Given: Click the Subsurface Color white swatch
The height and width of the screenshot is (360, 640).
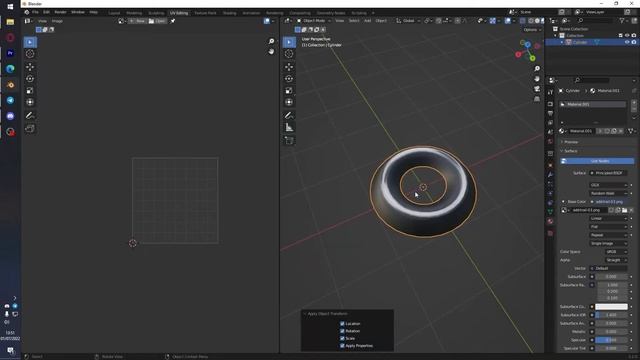Looking at the screenshot, I should point(611,307).
